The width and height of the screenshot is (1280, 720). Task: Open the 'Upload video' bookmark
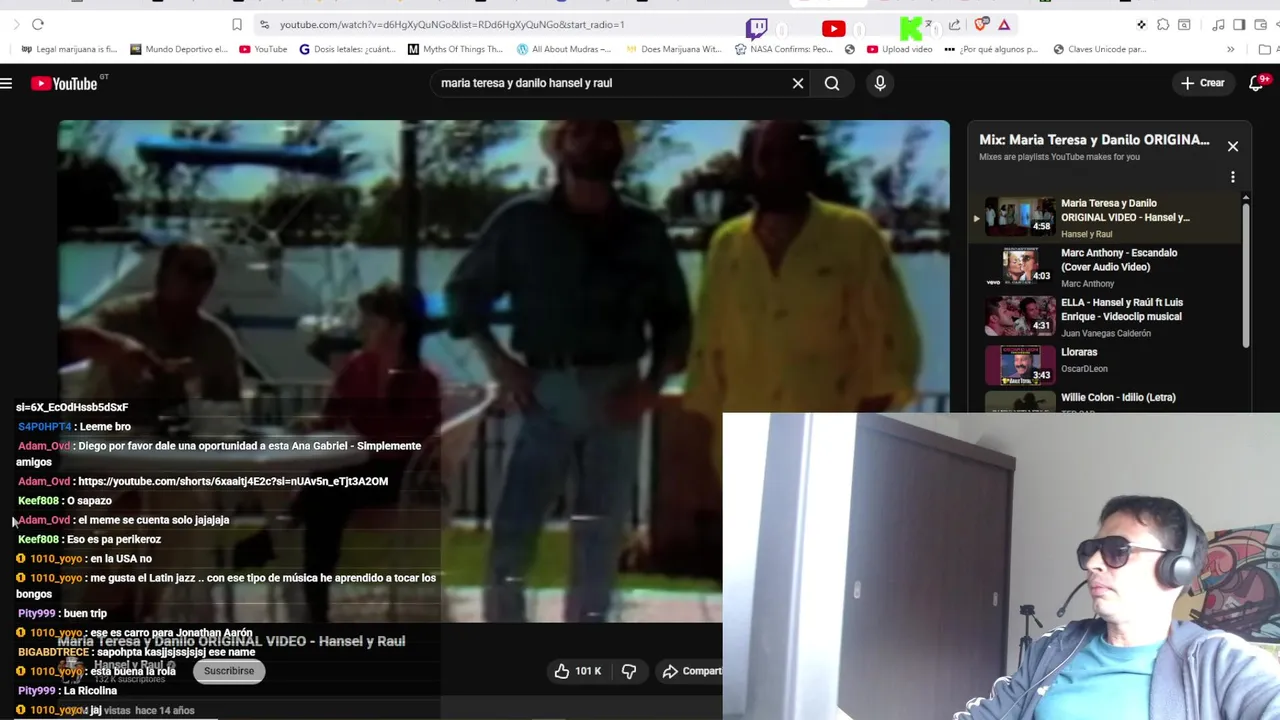[900, 49]
